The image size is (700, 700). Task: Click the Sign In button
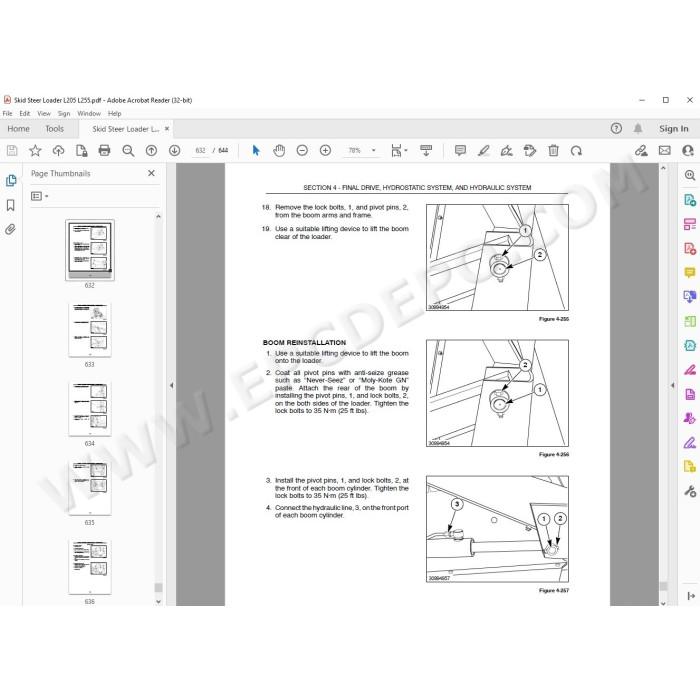click(674, 129)
